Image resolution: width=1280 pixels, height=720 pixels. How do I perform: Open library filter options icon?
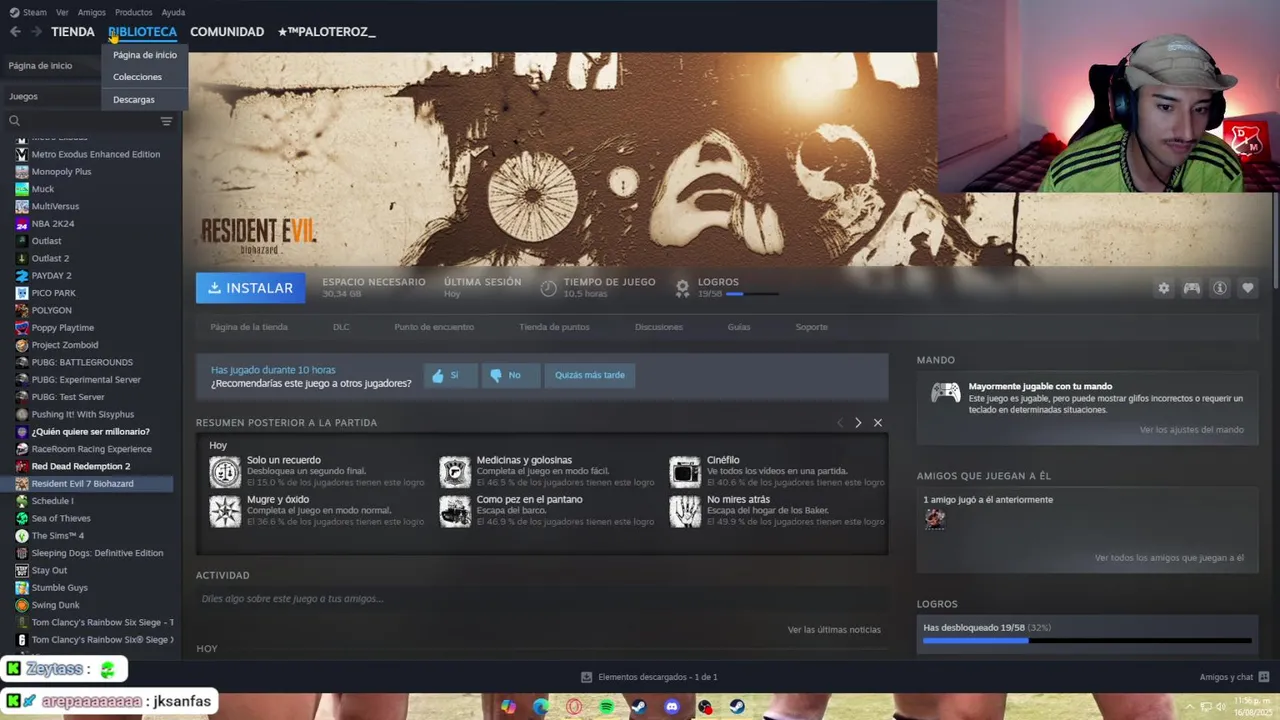166,121
